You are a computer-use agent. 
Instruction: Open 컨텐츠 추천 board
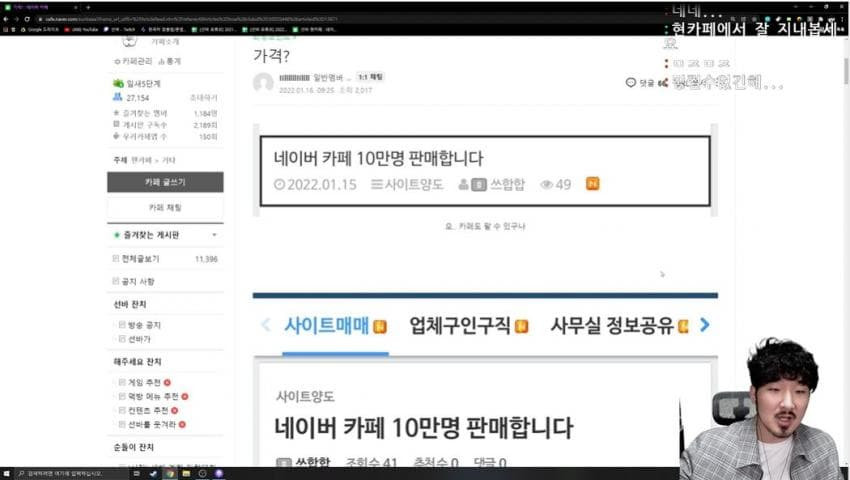pyautogui.click(x=148, y=411)
